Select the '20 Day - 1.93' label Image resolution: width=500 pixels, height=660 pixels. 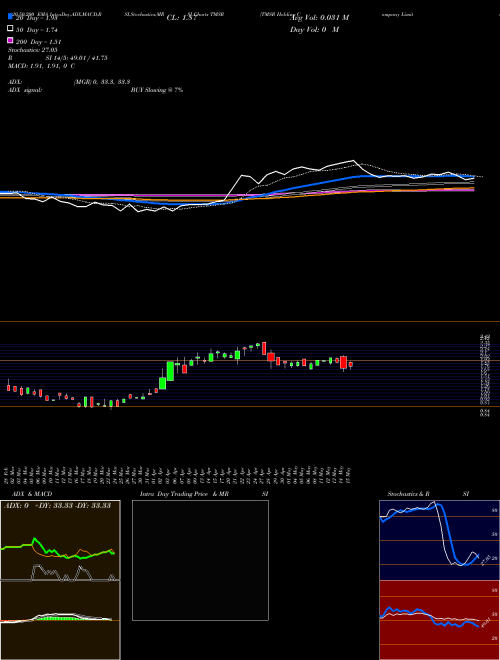[37, 18]
